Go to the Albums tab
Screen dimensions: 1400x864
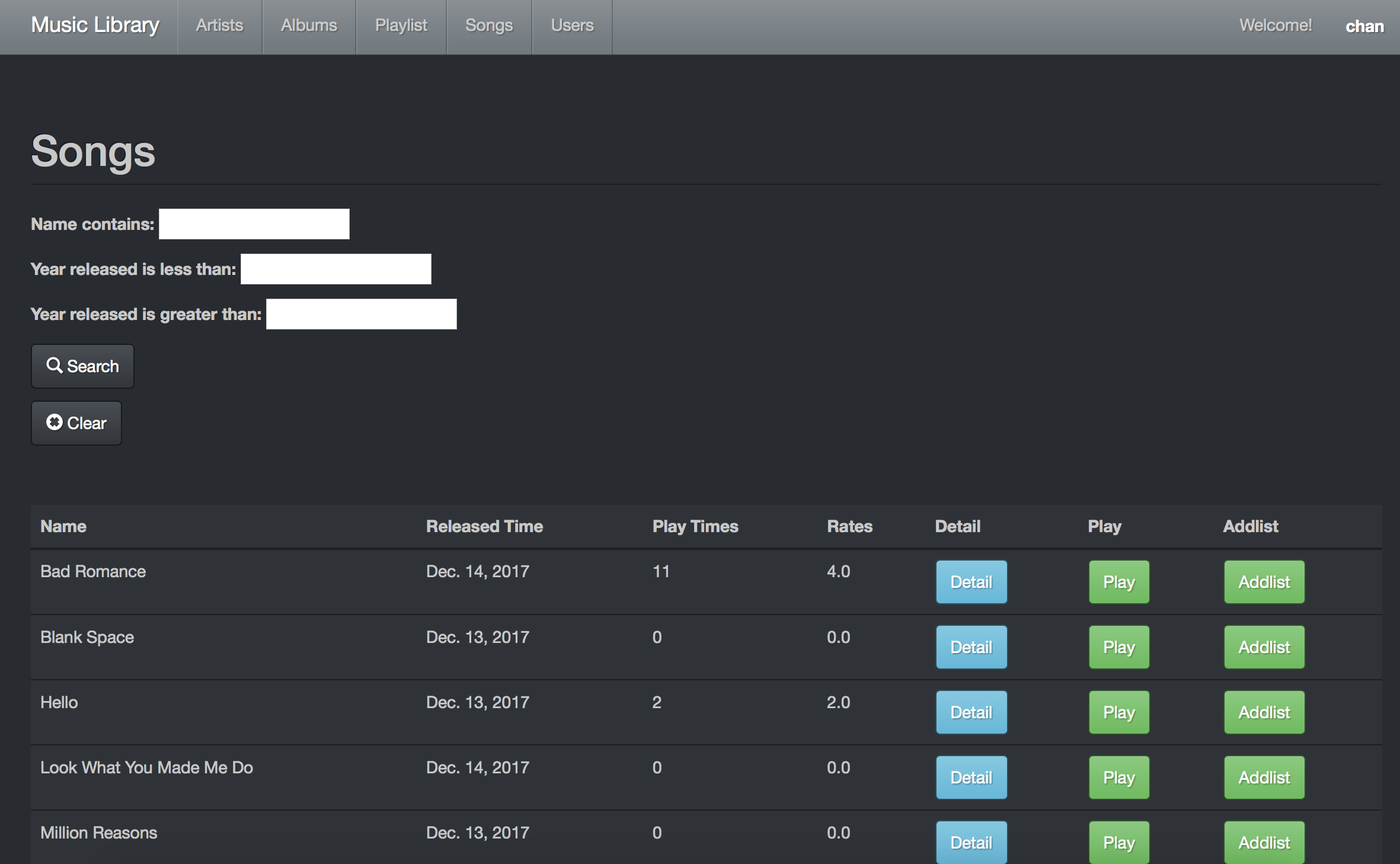[x=308, y=25]
